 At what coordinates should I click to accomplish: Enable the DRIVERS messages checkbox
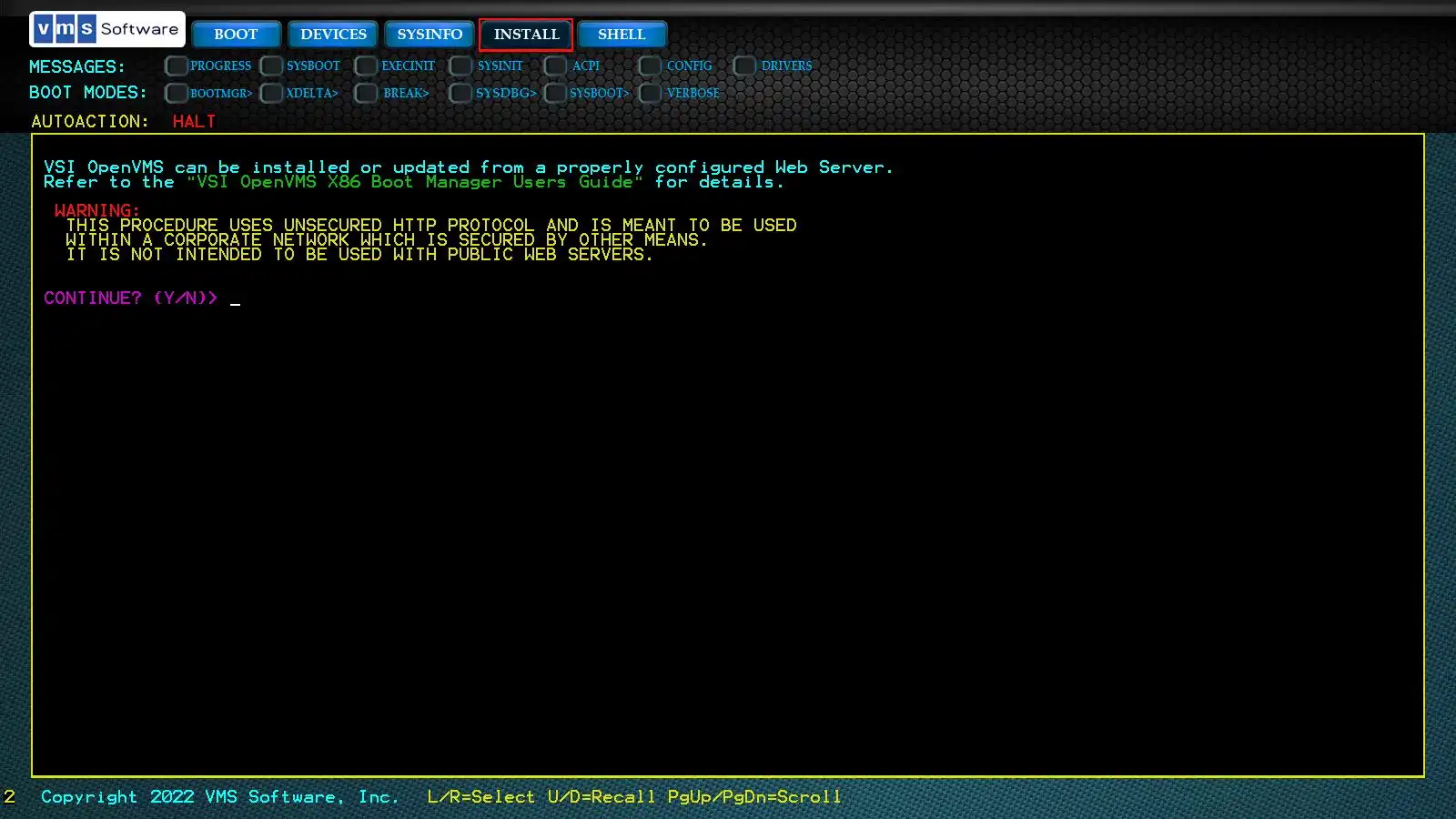click(744, 66)
